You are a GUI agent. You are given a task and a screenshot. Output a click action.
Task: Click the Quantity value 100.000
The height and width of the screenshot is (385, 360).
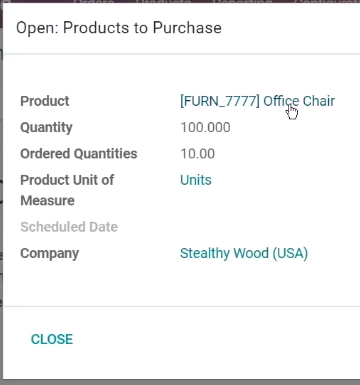click(x=205, y=127)
